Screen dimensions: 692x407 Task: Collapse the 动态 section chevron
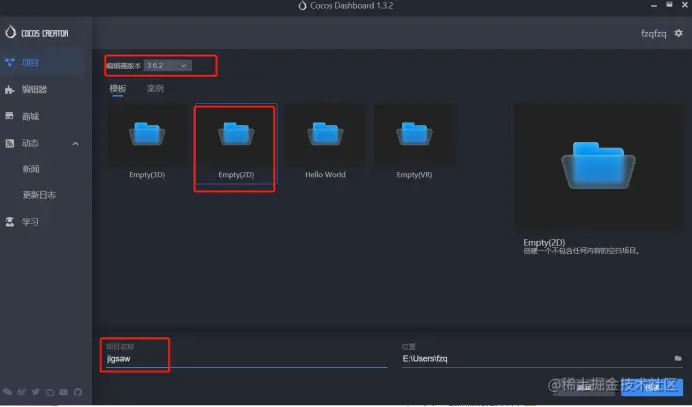pos(75,143)
